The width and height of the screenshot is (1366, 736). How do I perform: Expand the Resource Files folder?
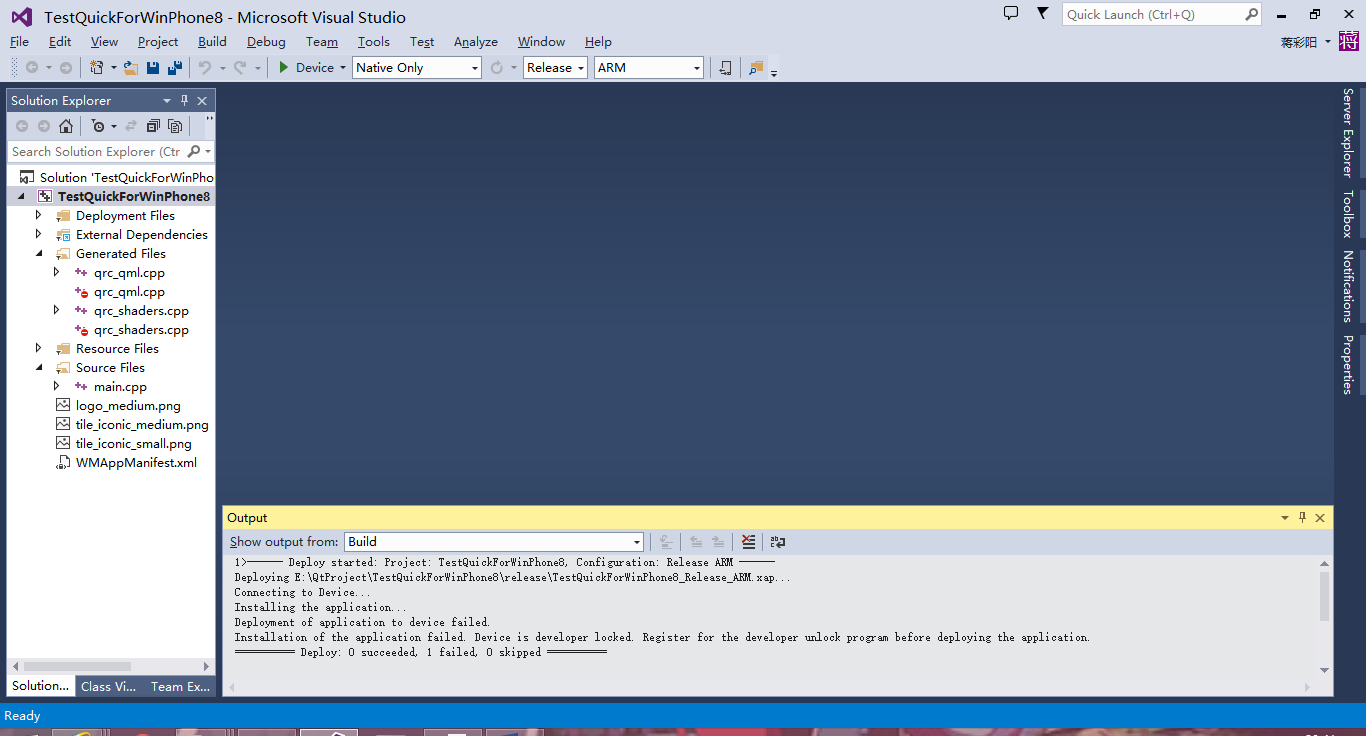pyautogui.click(x=39, y=348)
